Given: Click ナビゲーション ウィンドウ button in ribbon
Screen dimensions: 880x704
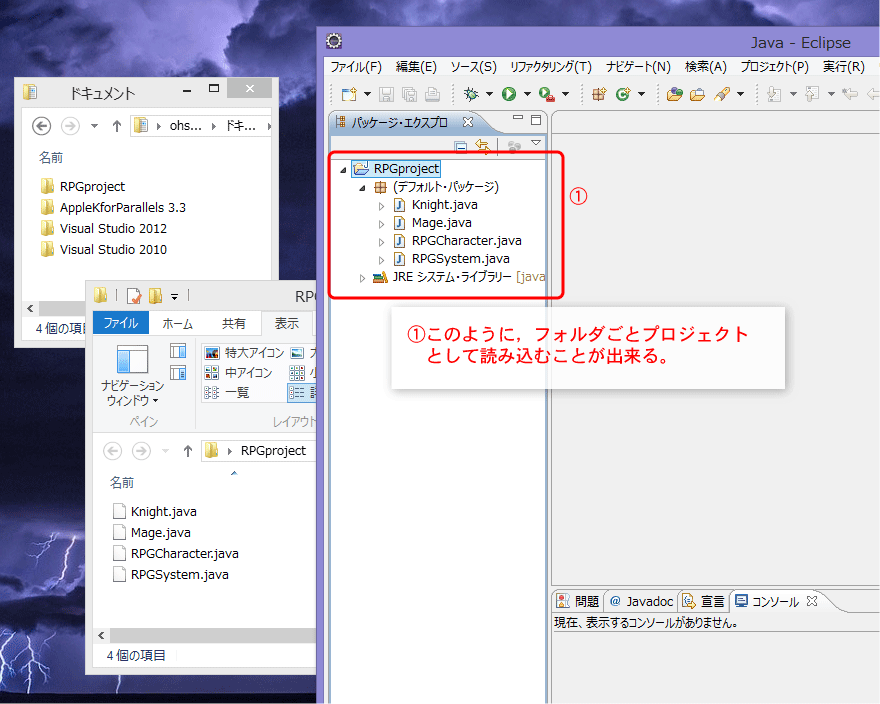Looking at the screenshot, I should (x=132, y=375).
